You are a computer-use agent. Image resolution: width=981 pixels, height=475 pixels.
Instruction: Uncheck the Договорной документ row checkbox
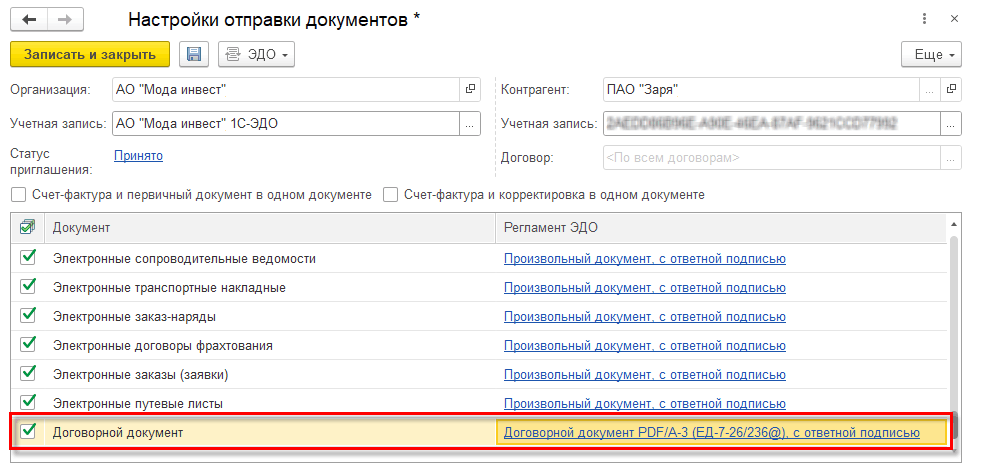pyautogui.click(x=28, y=432)
